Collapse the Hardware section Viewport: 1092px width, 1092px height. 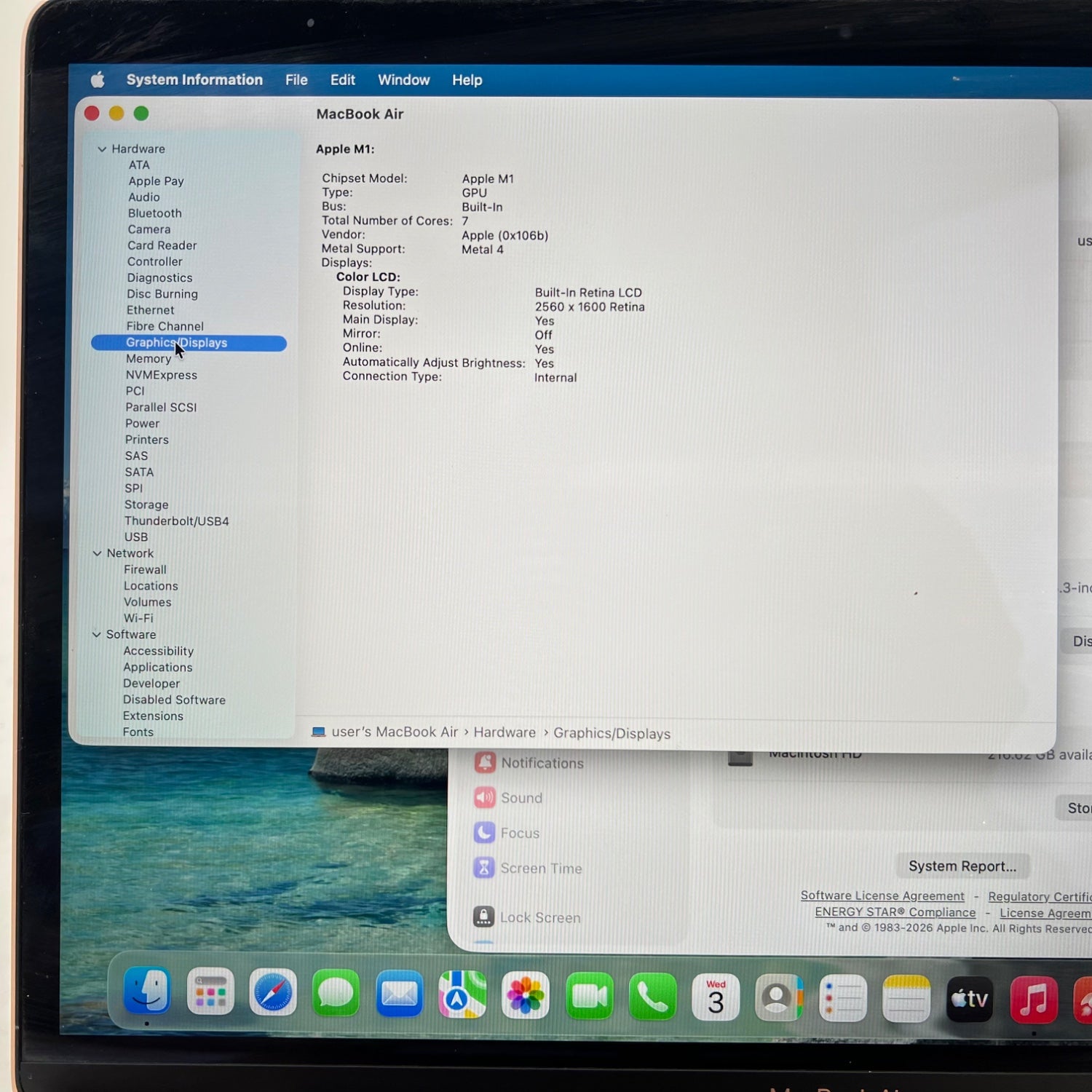[102, 149]
